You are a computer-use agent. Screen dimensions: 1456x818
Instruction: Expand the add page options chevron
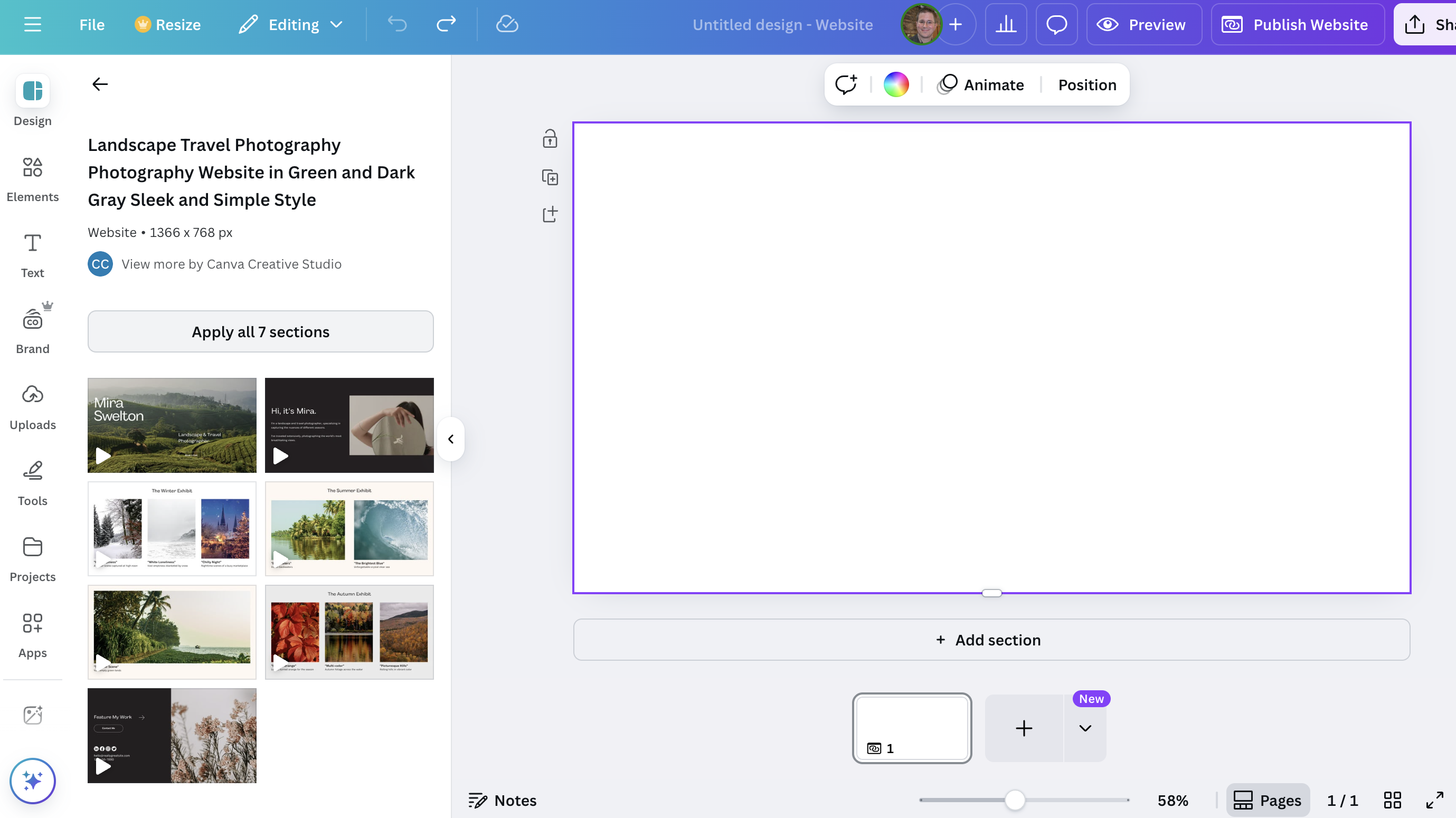point(1085,728)
